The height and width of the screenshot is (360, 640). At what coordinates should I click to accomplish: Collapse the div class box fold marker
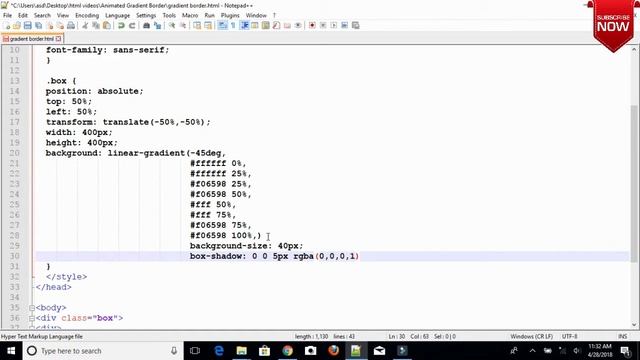click(x=32, y=318)
